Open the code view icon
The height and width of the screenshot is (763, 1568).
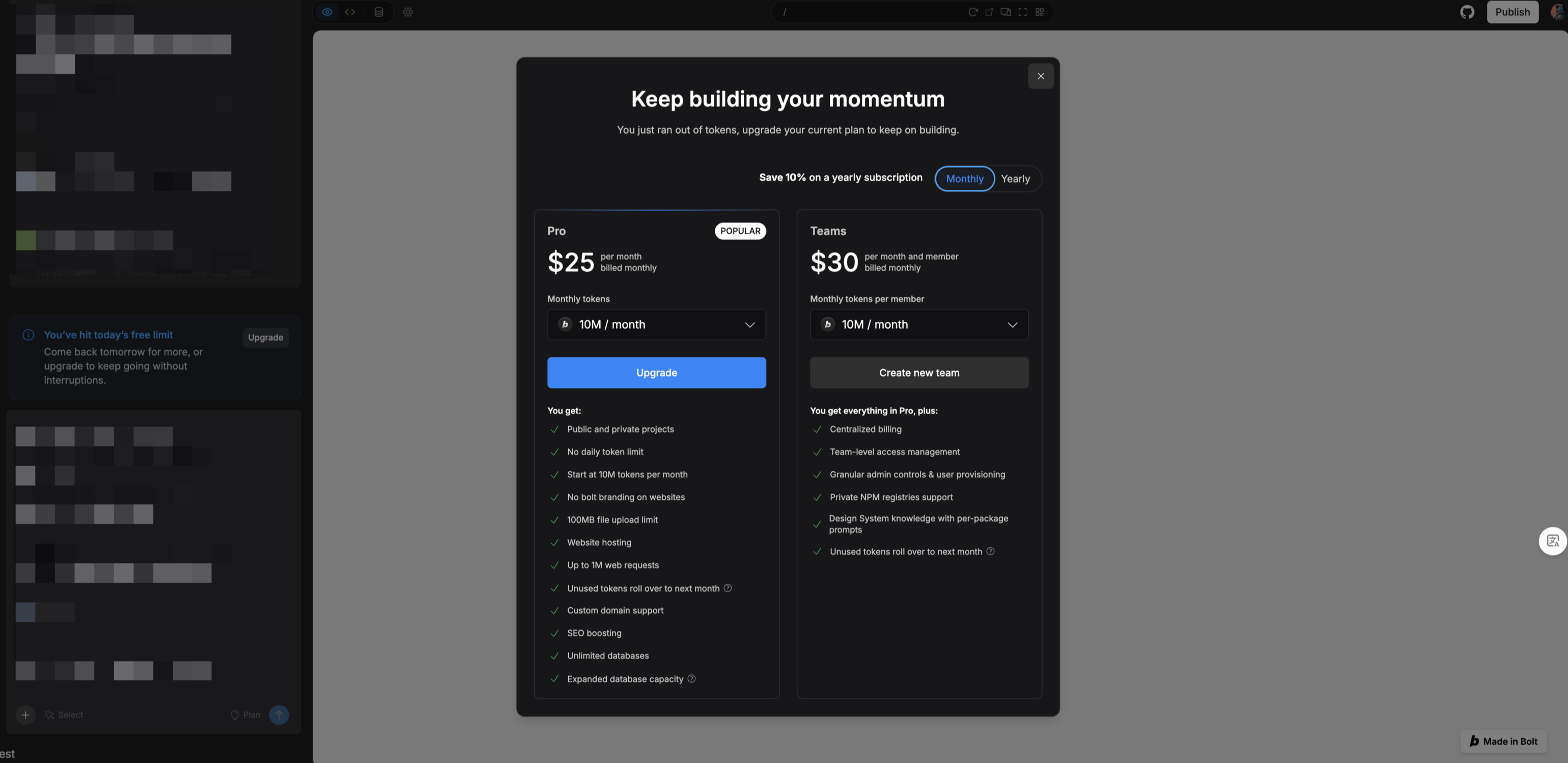[x=350, y=12]
